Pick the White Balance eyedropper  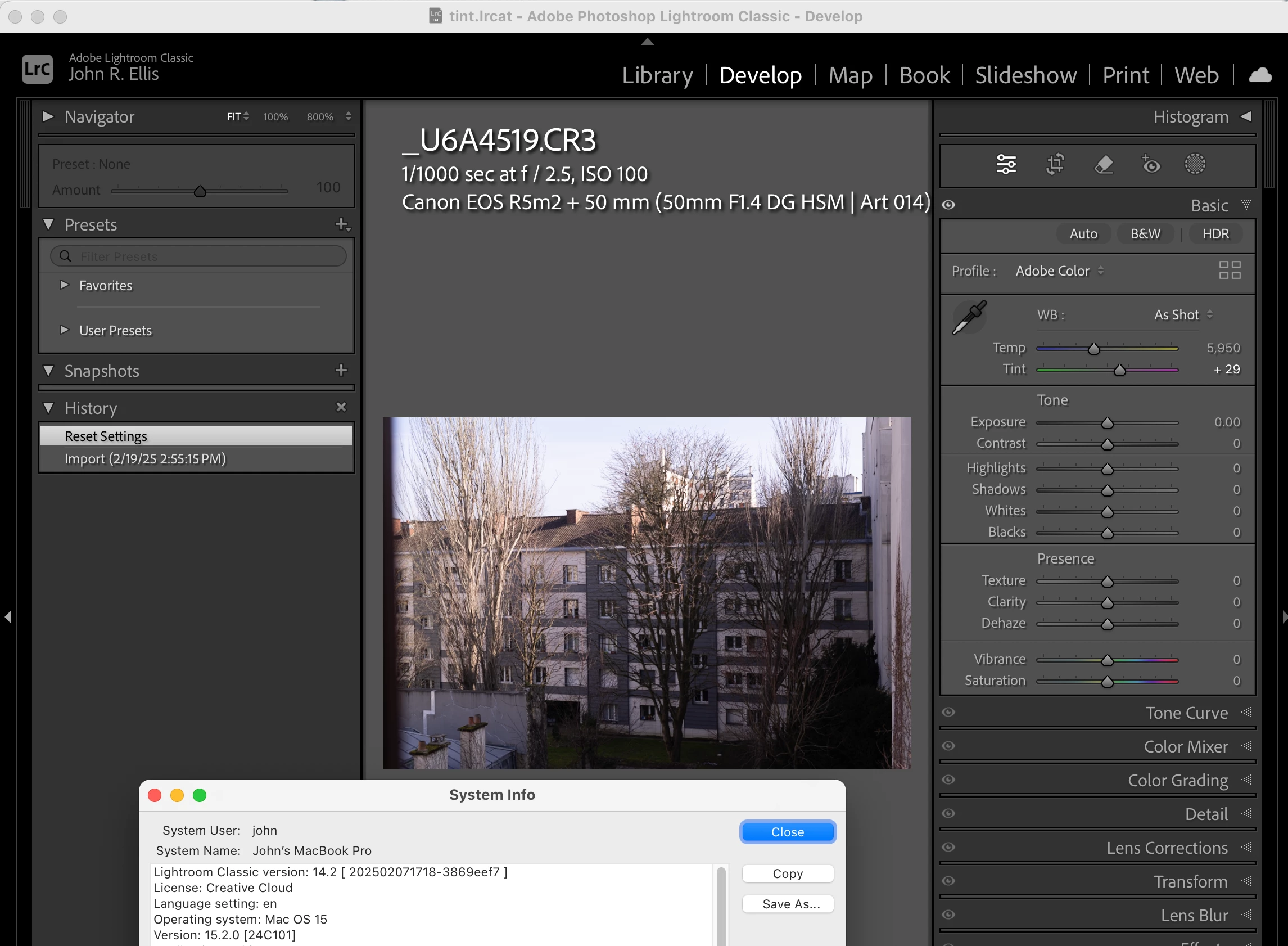pos(969,317)
